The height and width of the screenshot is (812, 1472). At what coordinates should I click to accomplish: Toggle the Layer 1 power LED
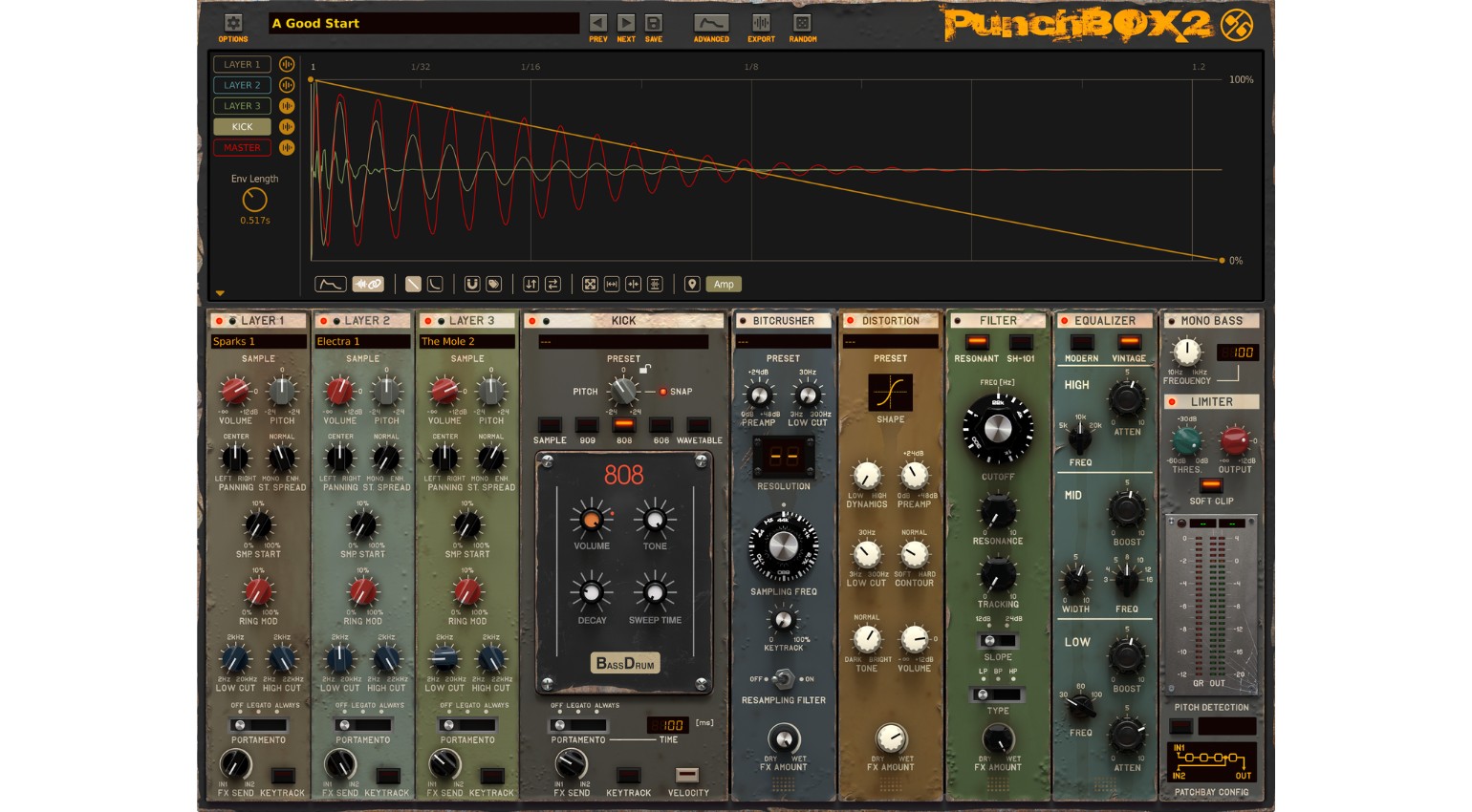219,321
